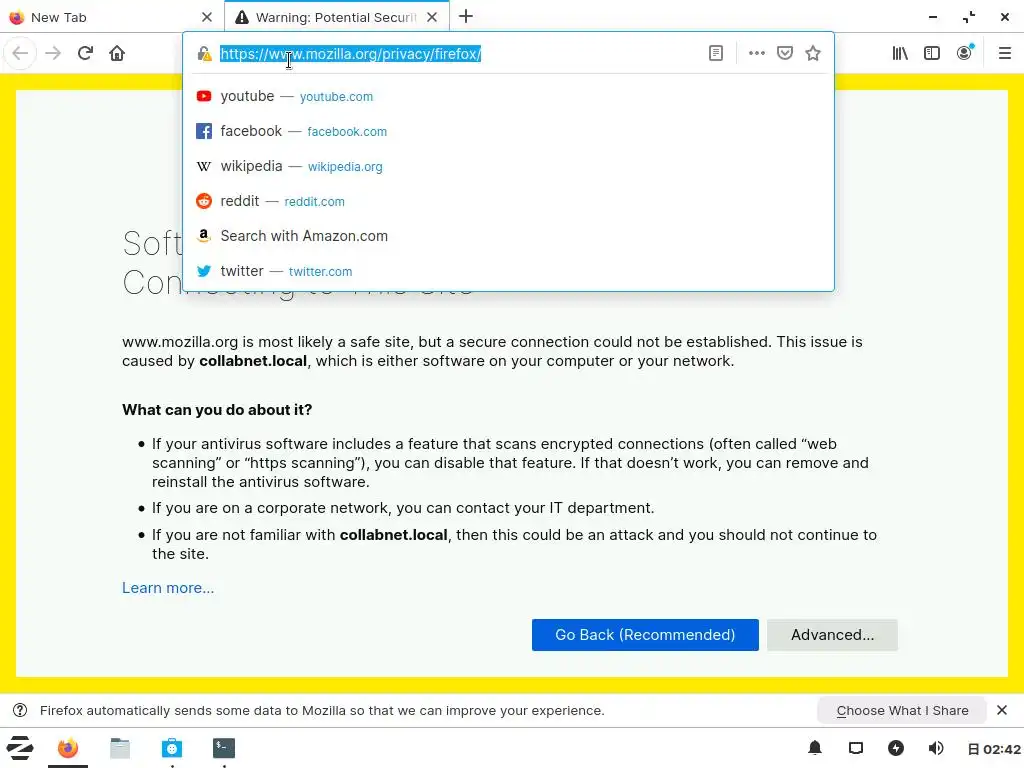Reload the current page
1024x768 pixels.
[85, 53]
